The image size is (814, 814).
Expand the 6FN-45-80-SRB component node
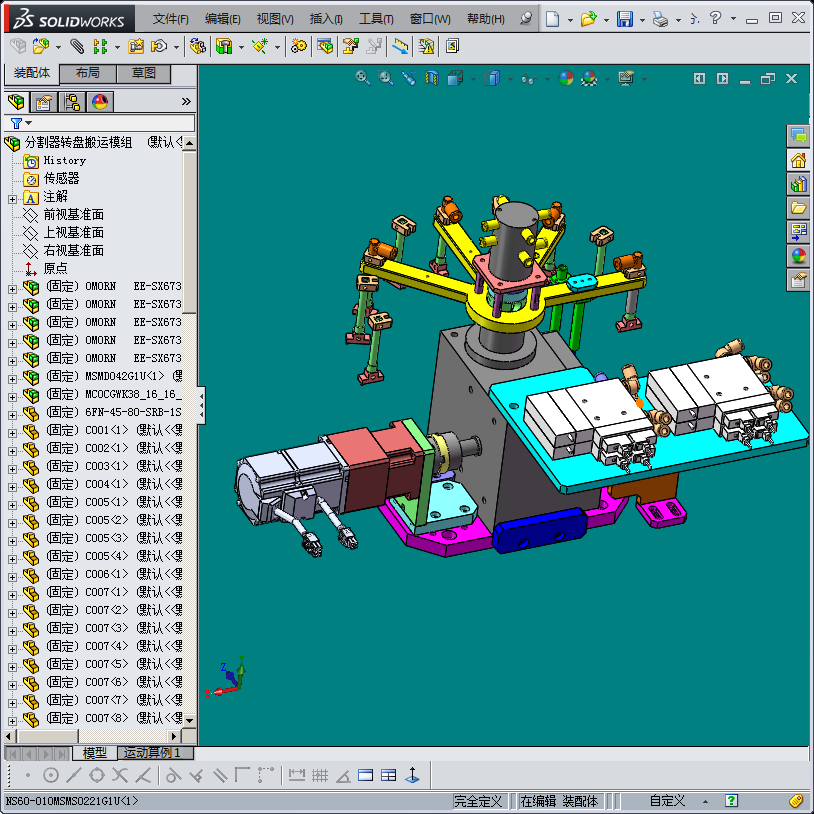[12, 415]
